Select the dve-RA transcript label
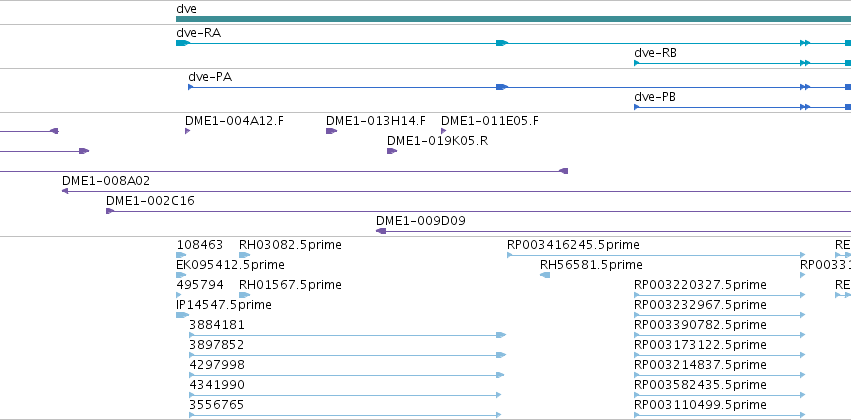 pos(198,33)
